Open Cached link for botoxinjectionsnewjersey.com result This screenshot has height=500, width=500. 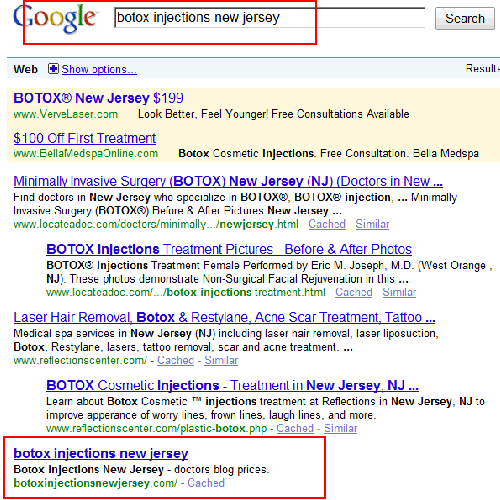coord(206,483)
